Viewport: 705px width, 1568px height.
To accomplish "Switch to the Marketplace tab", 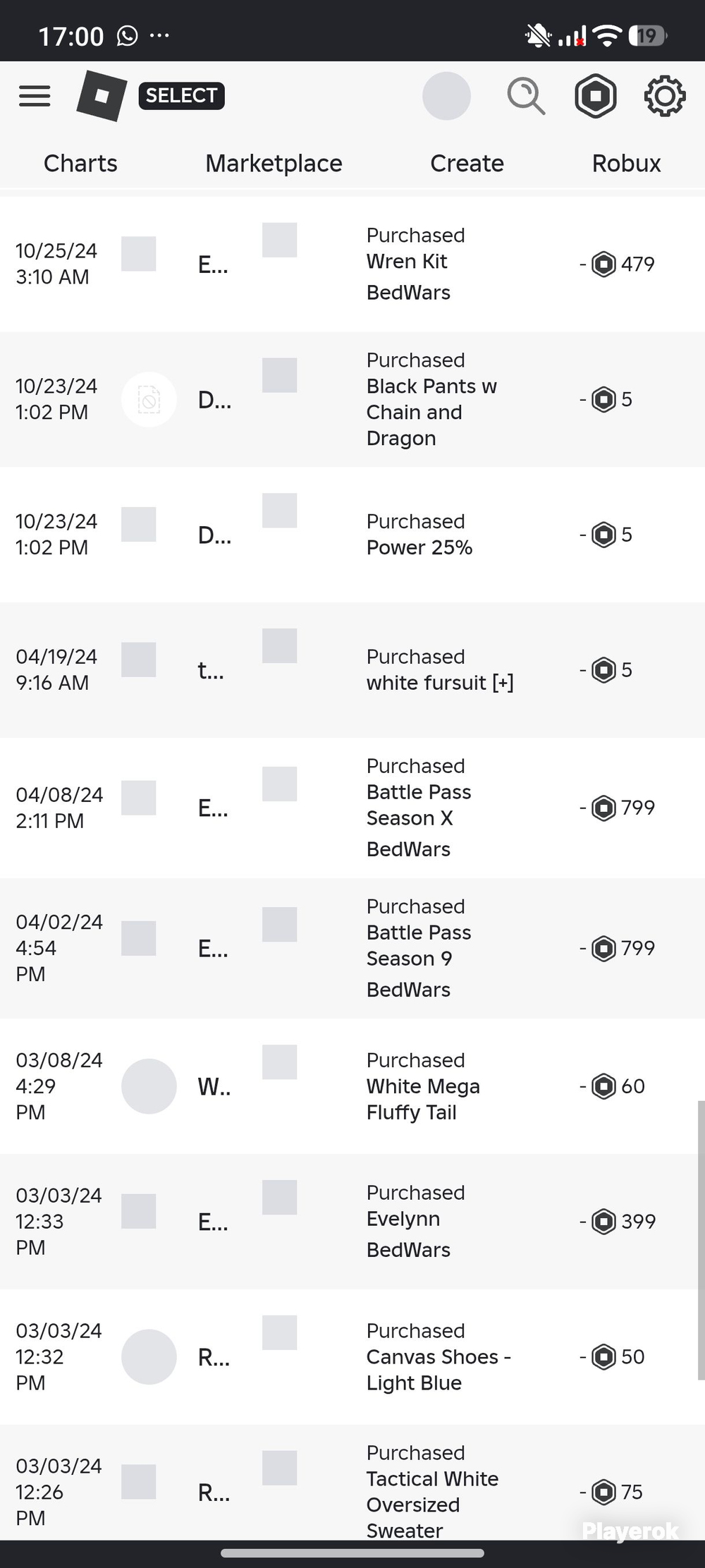I will click(x=274, y=163).
